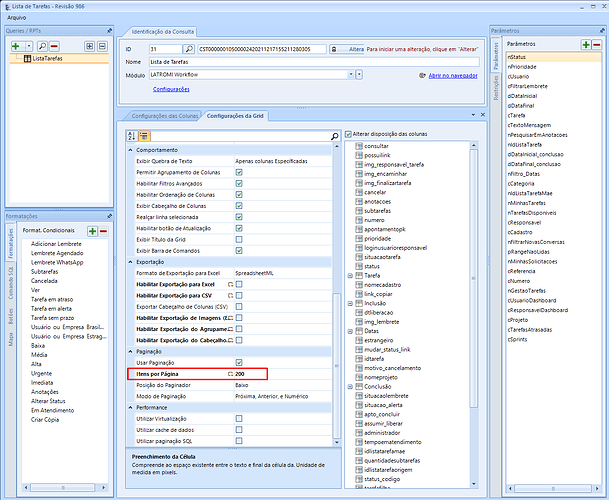
Task: Open the Arquivo menu
Action: (x=17, y=18)
